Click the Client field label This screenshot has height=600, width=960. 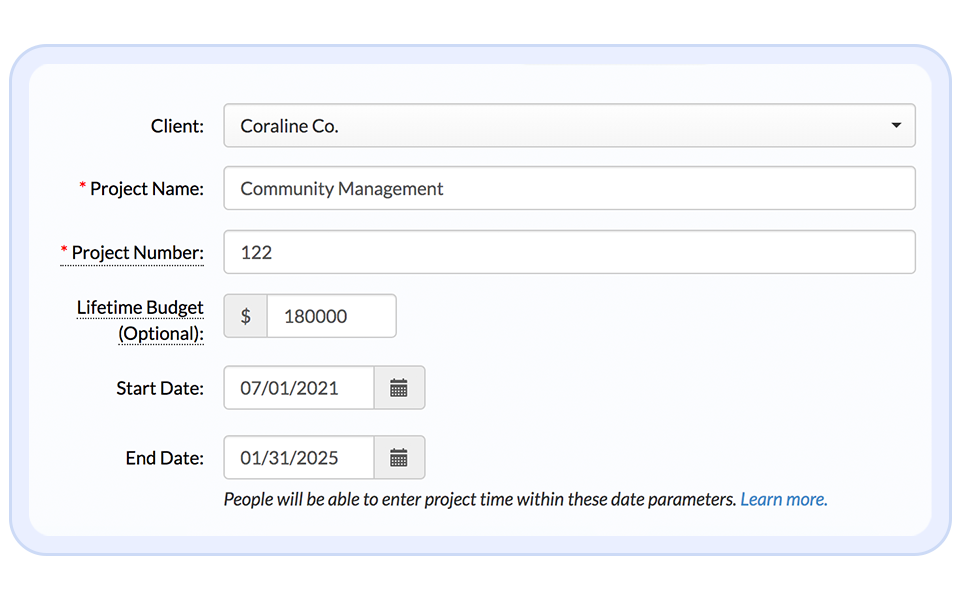177,125
